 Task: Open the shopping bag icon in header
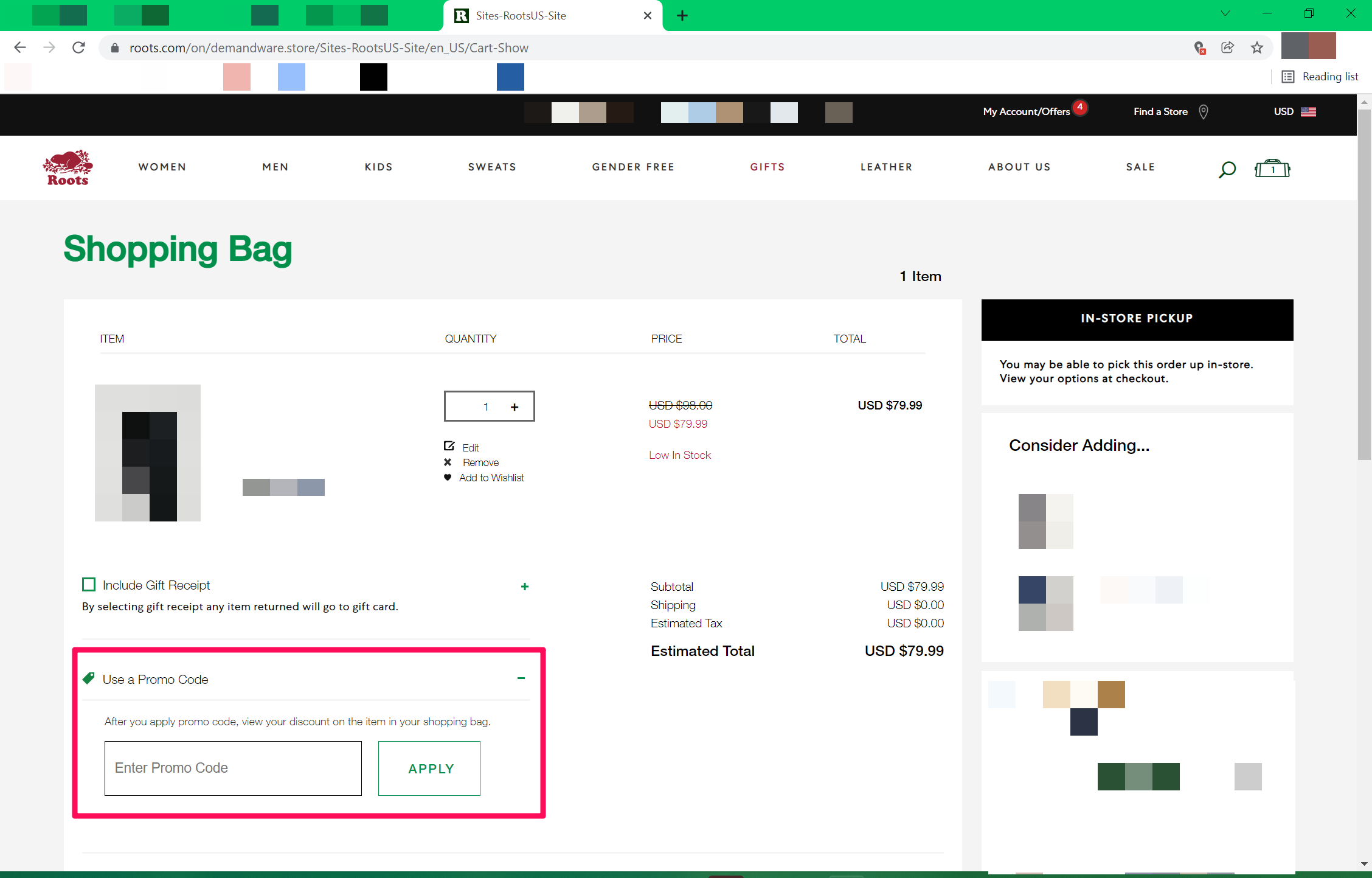pos(1272,169)
